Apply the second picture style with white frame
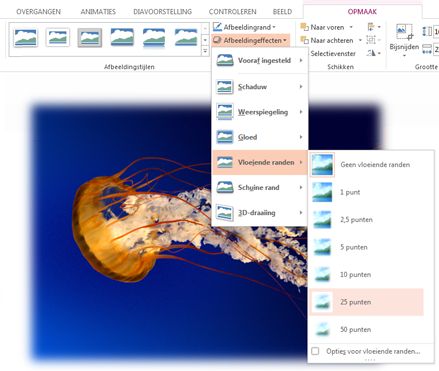Screen dimensions: 439x371 58,37
